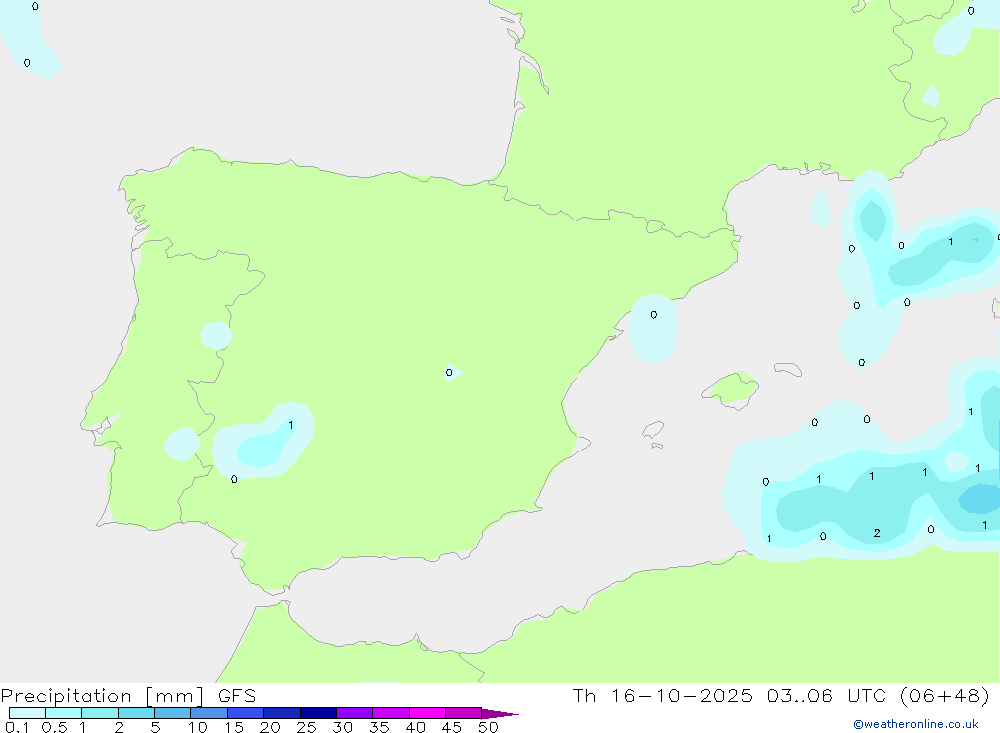
Task: Click the 'Th' weekday abbreviation
Action: (584, 695)
